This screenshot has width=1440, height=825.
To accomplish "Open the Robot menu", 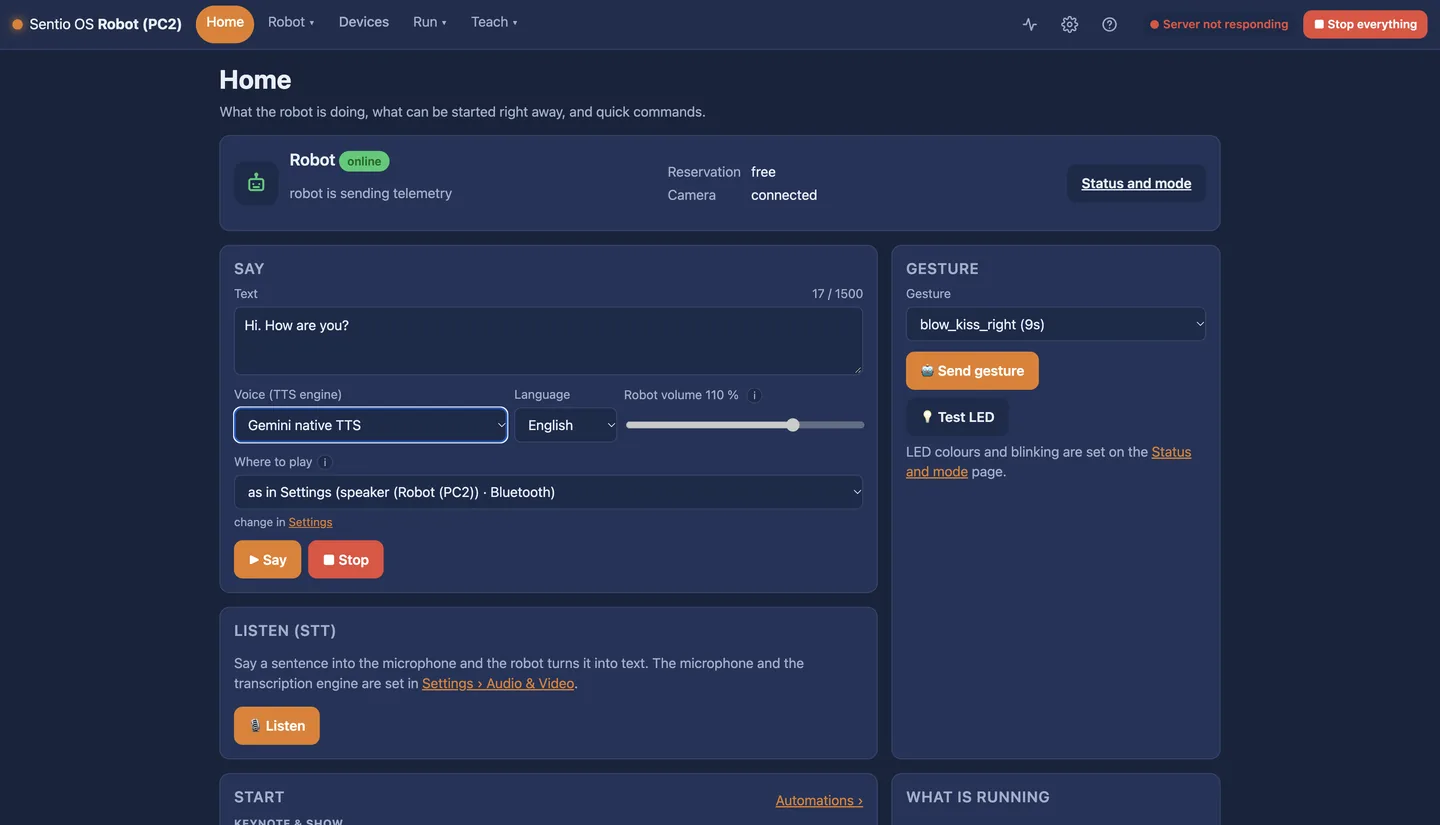I will point(291,22).
